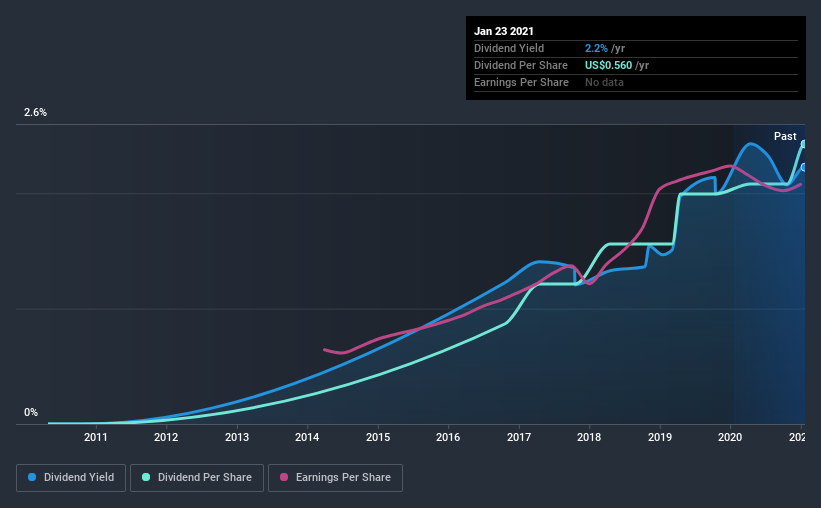Select the 2014 x-axis label

(x=307, y=437)
